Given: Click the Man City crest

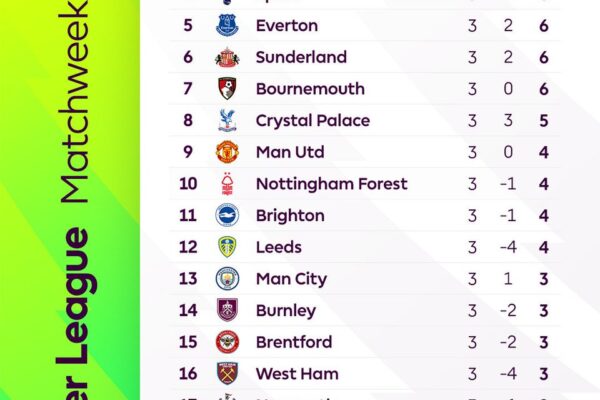Looking at the screenshot, I should [228, 278].
